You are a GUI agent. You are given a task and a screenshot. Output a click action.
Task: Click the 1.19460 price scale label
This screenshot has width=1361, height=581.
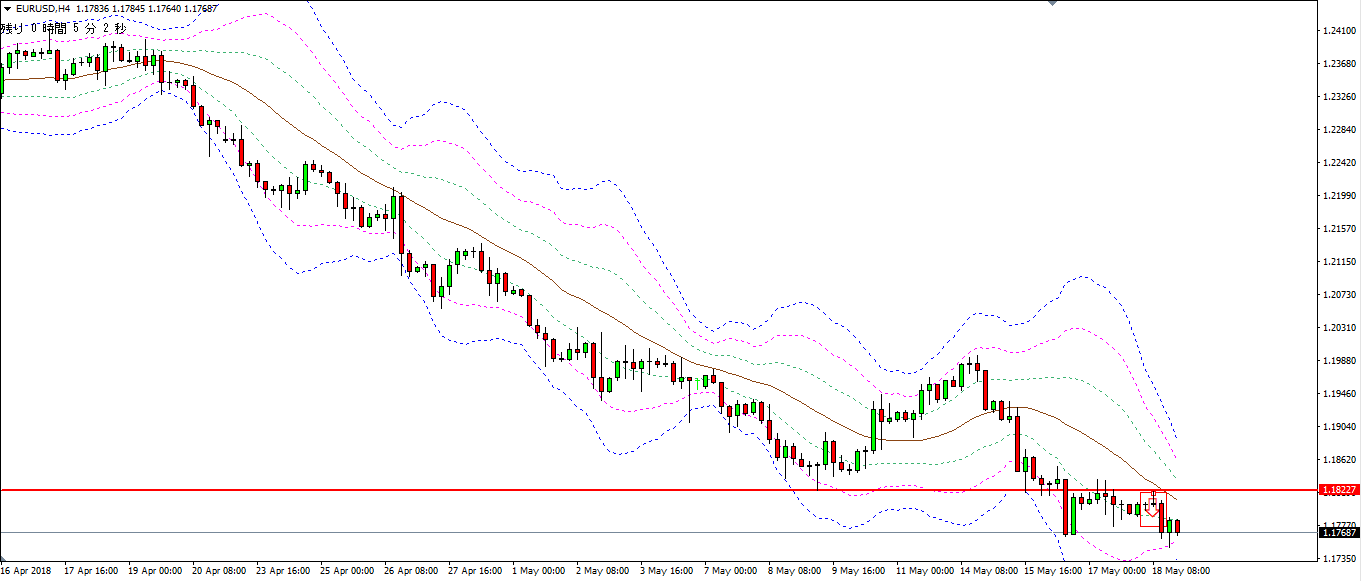coord(1338,394)
